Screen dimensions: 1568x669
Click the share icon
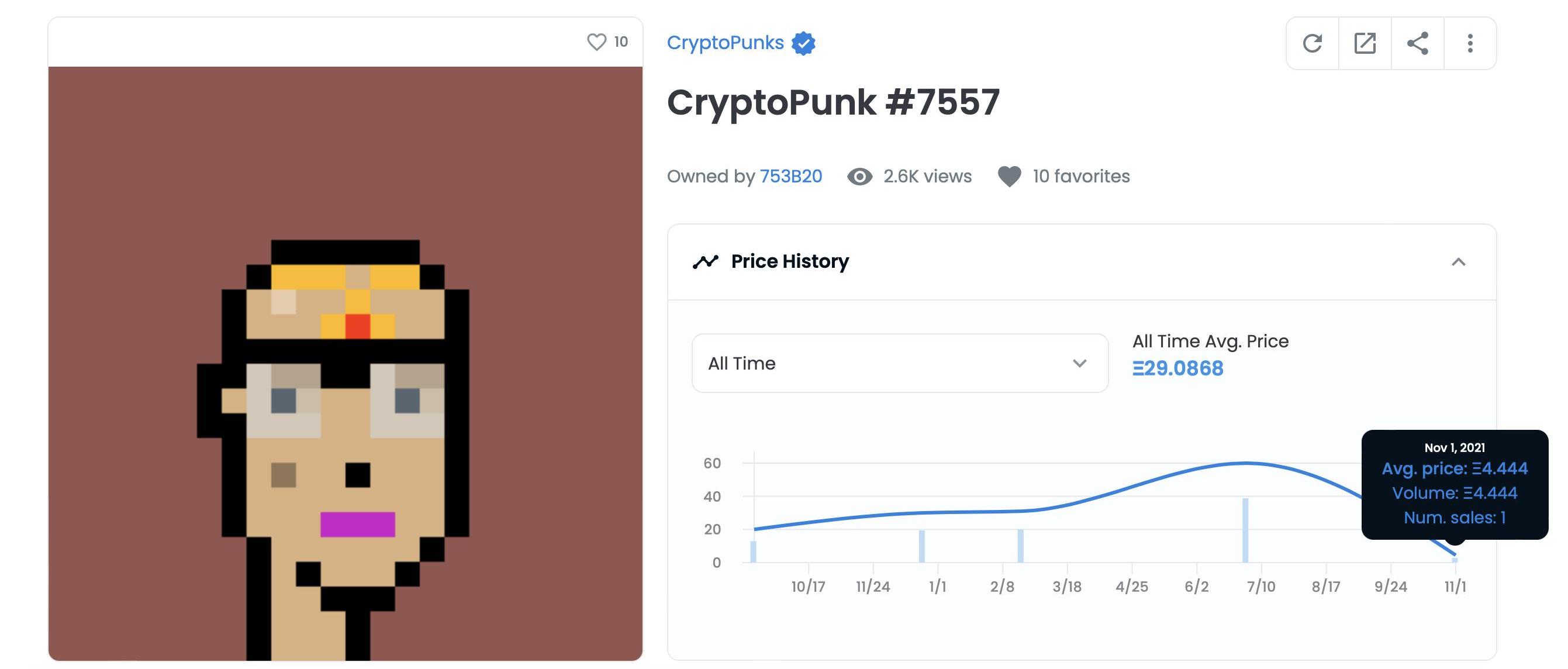pyautogui.click(x=1418, y=43)
